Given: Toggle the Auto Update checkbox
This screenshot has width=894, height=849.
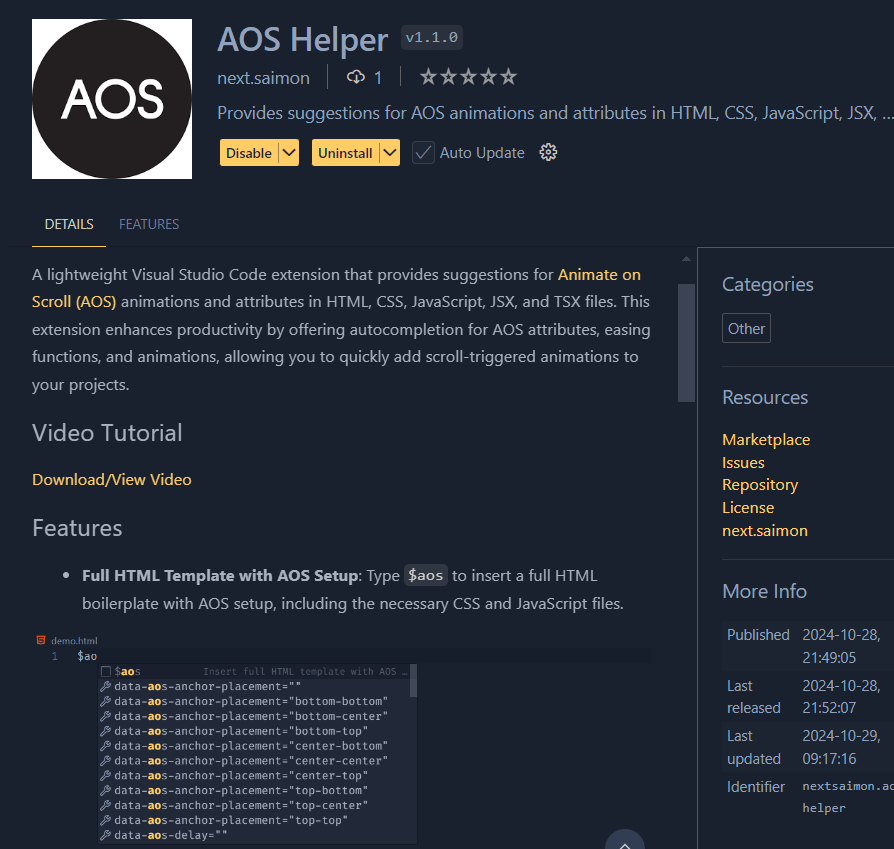Looking at the screenshot, I should click(x=424, y=153).
